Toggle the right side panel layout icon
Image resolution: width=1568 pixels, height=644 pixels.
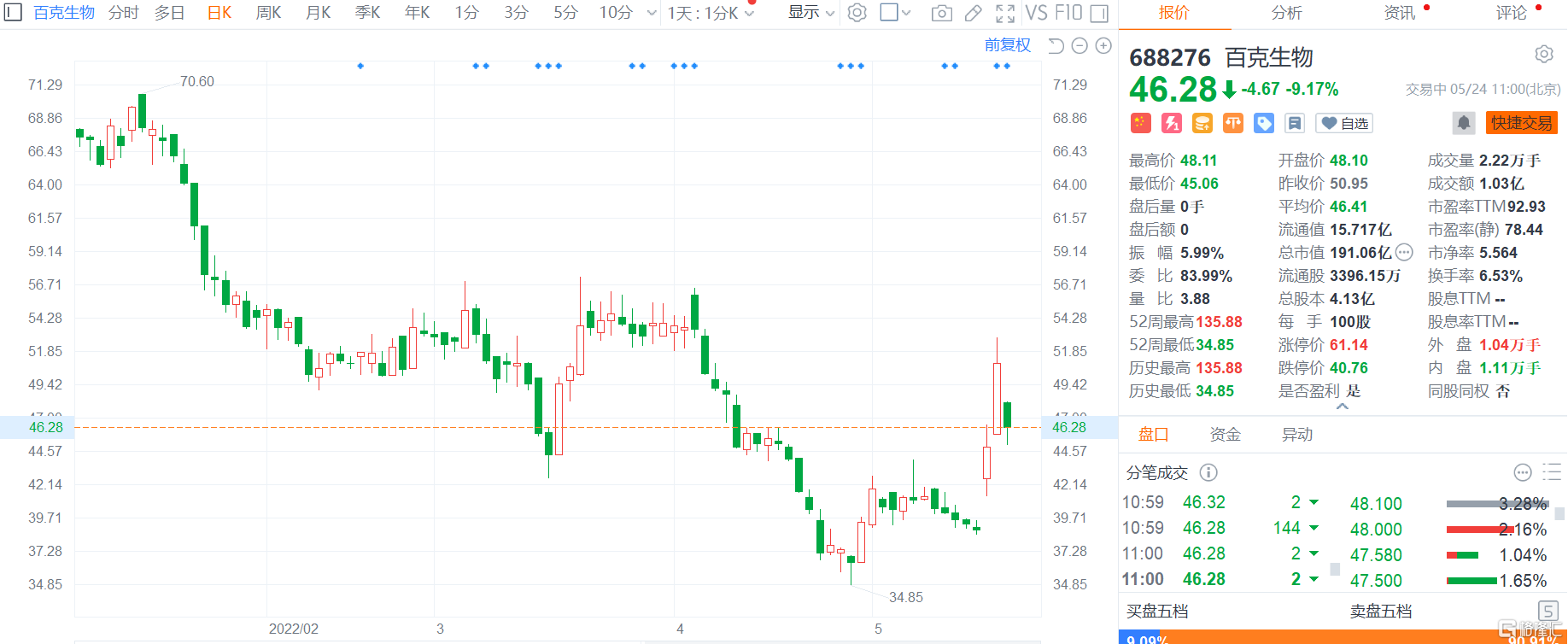pyautogui.click(x=1100, y=13)
